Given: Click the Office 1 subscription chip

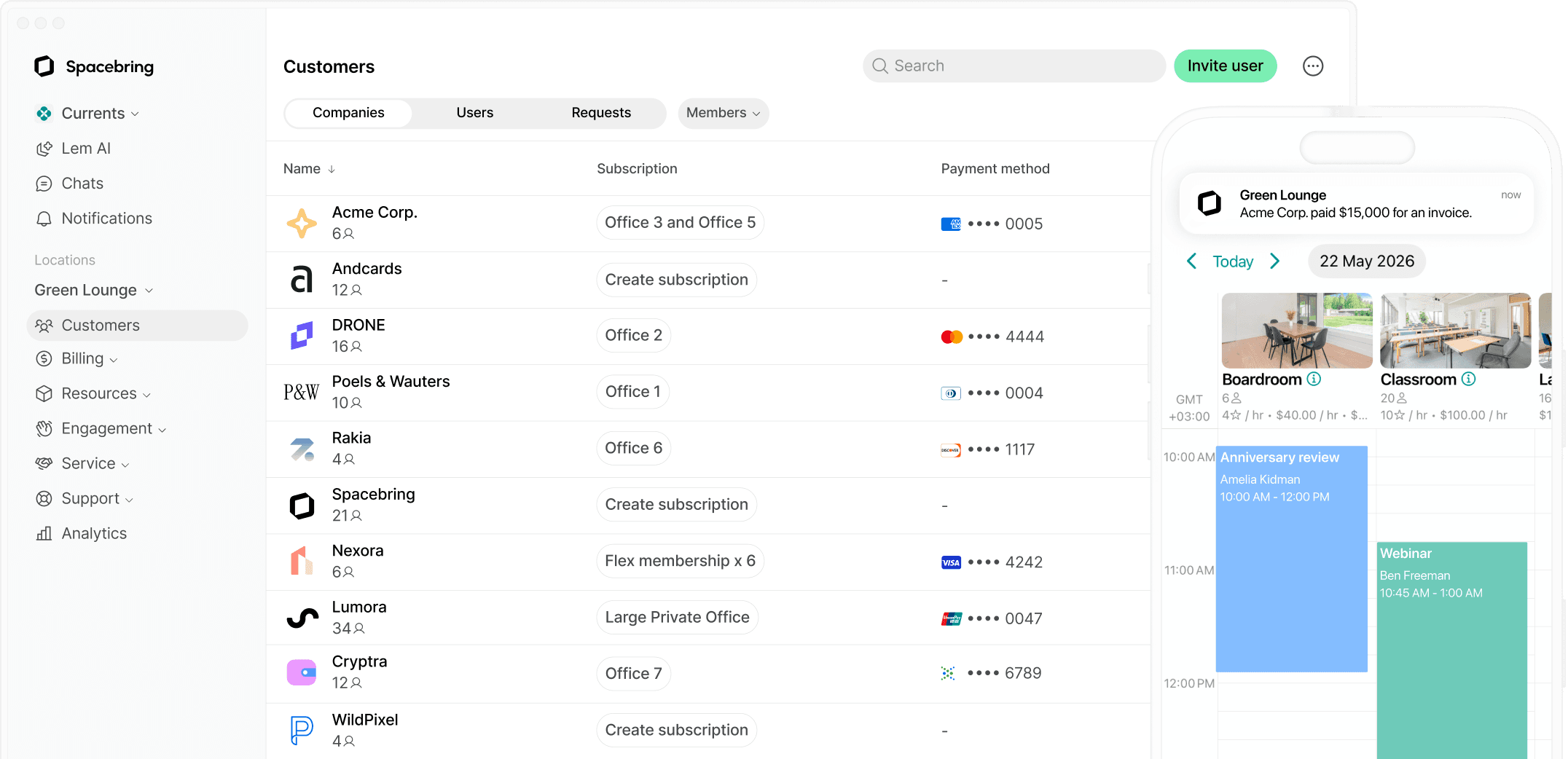Looking at the screenshot, I should pyautogui.click(x=632, y=392).
